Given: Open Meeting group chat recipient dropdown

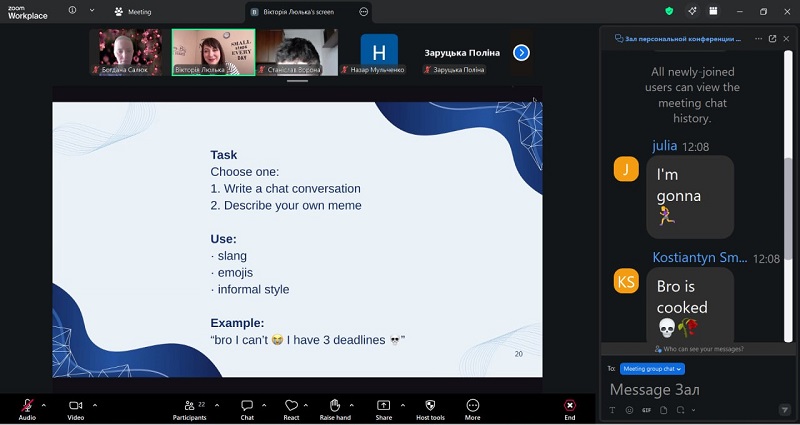Looking at the screenshot, I should (x=652, y=369).
